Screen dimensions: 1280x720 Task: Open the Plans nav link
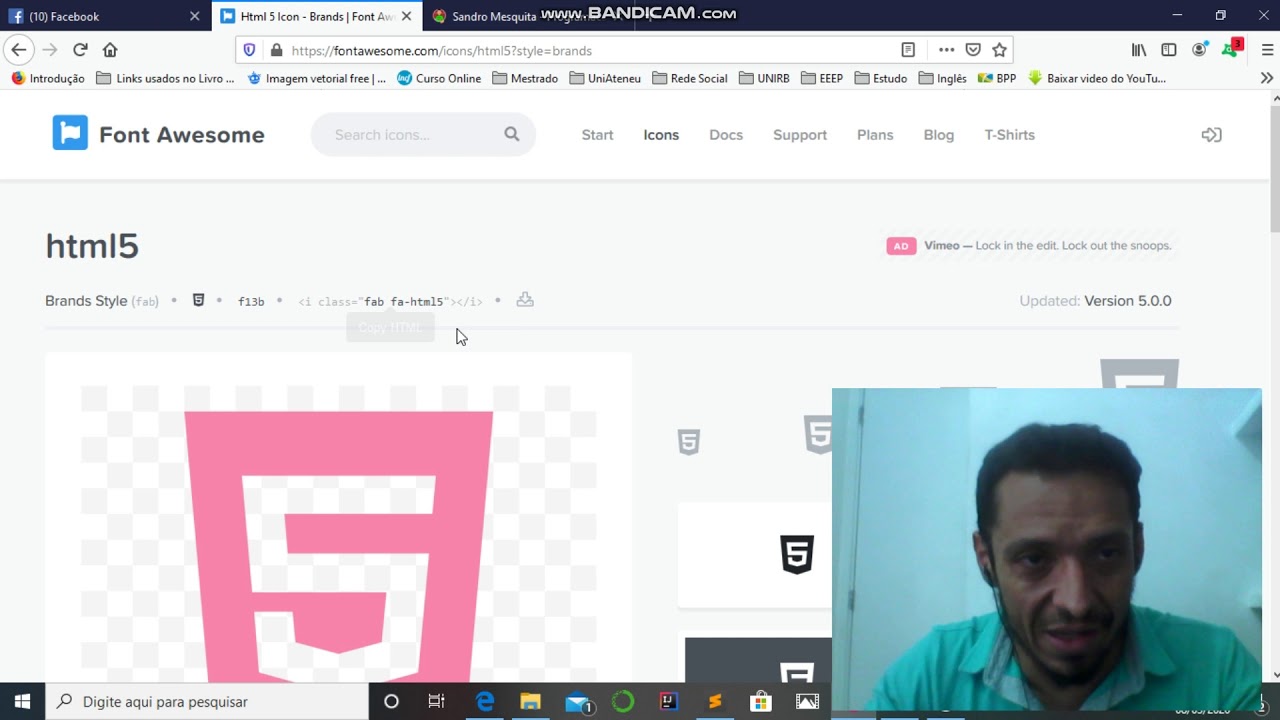pyautogui.click(x=875, y=135)
